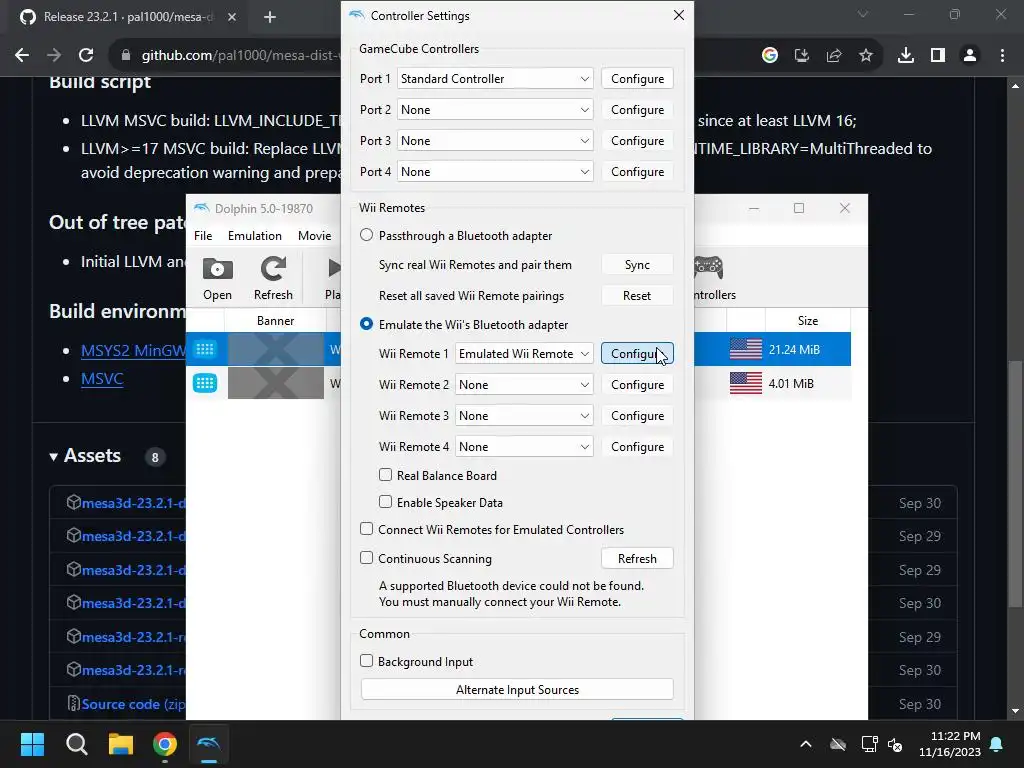Enable Background Input checkbox

click(366, 661)
